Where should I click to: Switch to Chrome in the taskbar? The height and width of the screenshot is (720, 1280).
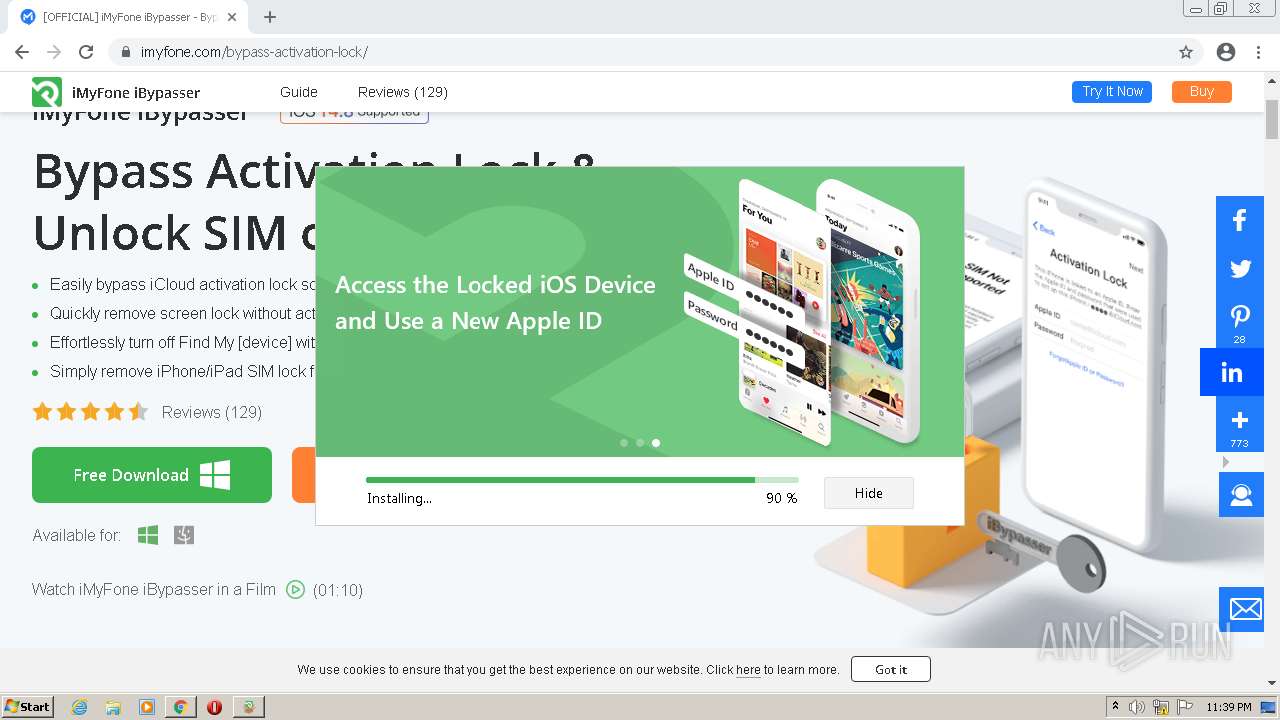181,707
